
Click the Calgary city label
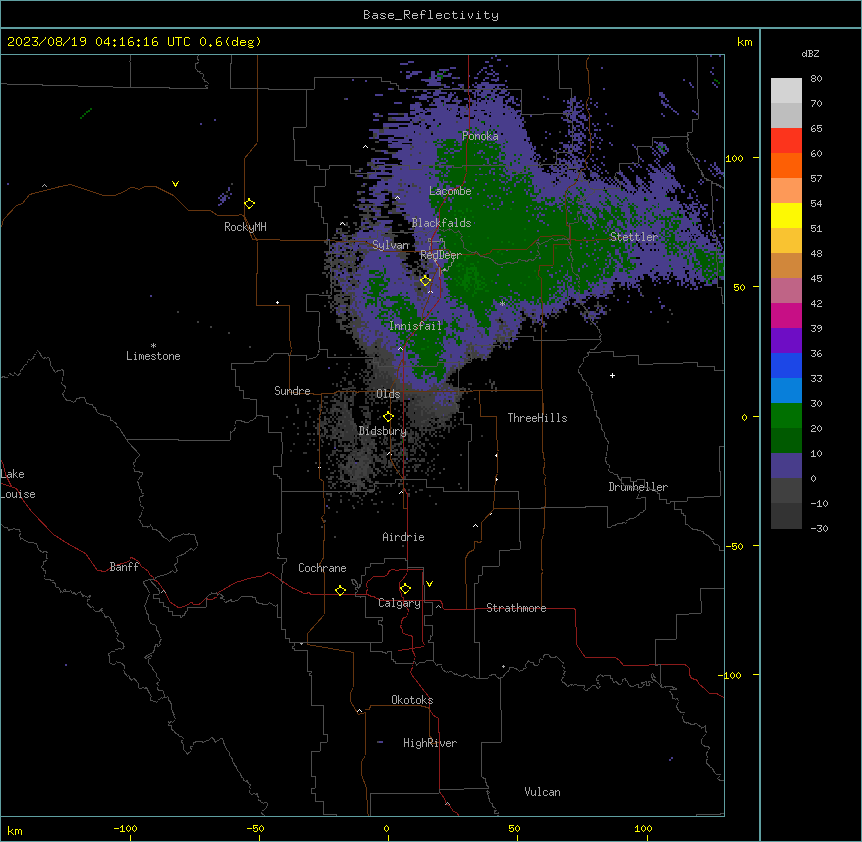400,603
